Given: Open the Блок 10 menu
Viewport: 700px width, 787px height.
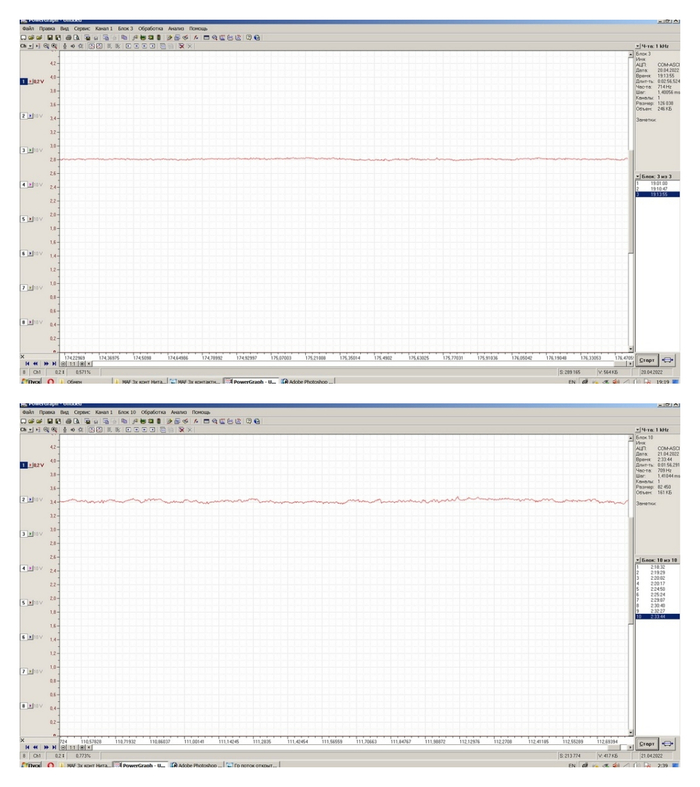Looking at the screenshot, I should click(127, 413).
